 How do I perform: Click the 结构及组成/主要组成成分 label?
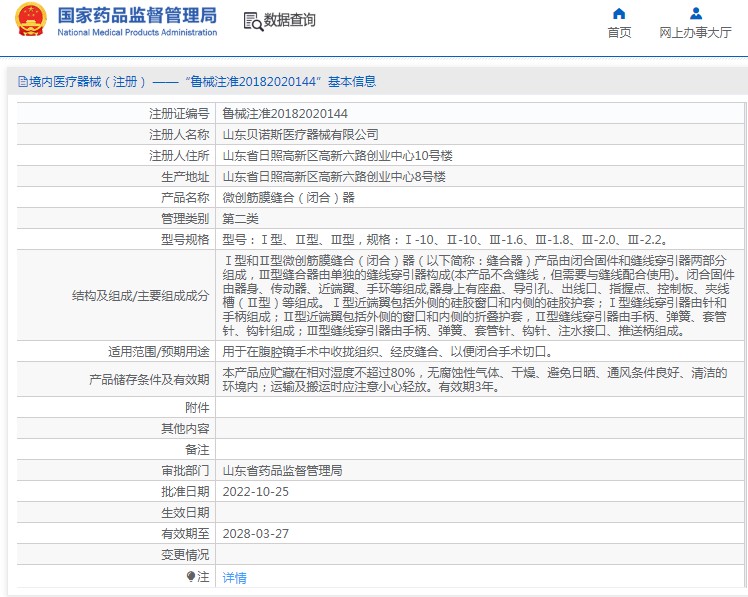pyautogui.click(x=141, y=296)
